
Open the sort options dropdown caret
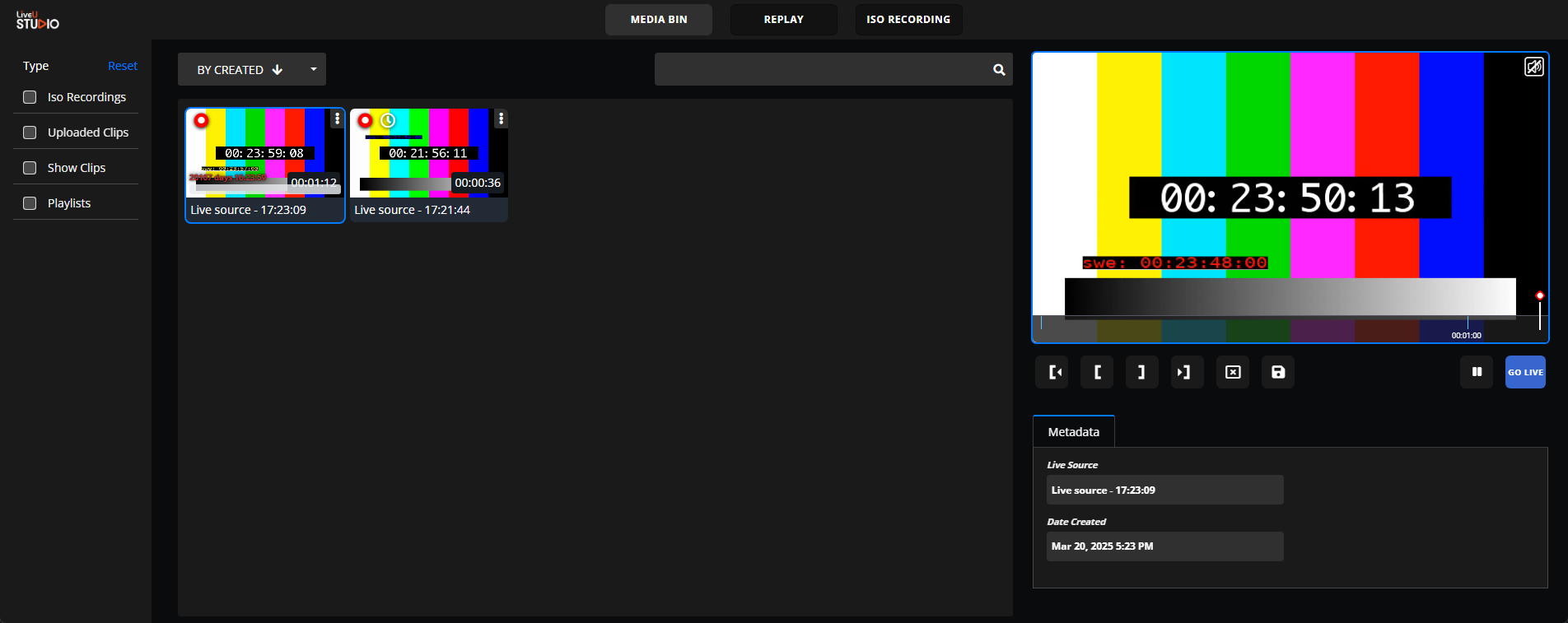click(x=314, y=70)
